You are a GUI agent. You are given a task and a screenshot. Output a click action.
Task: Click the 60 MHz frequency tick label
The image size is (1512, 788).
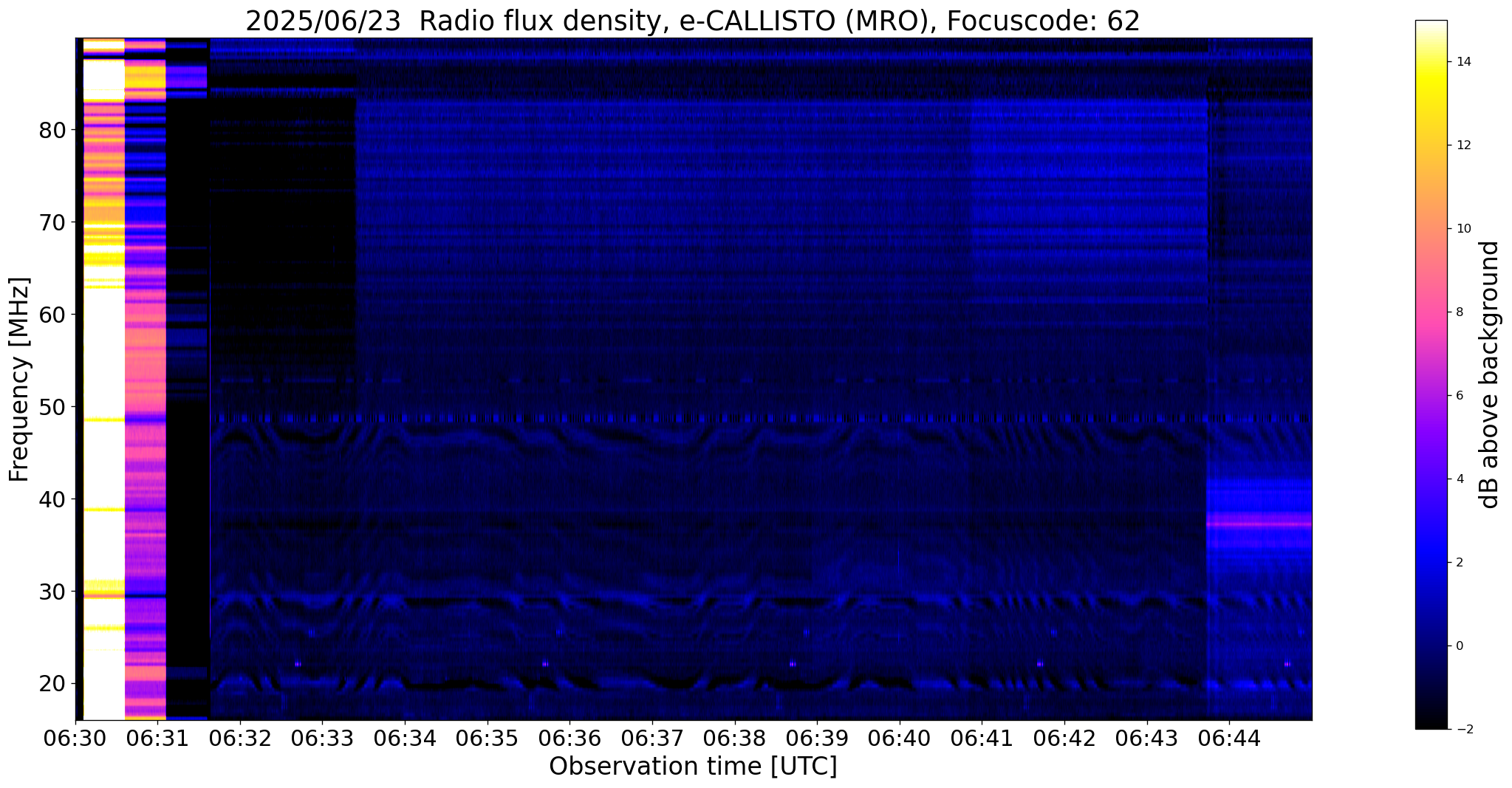point(52,315)
